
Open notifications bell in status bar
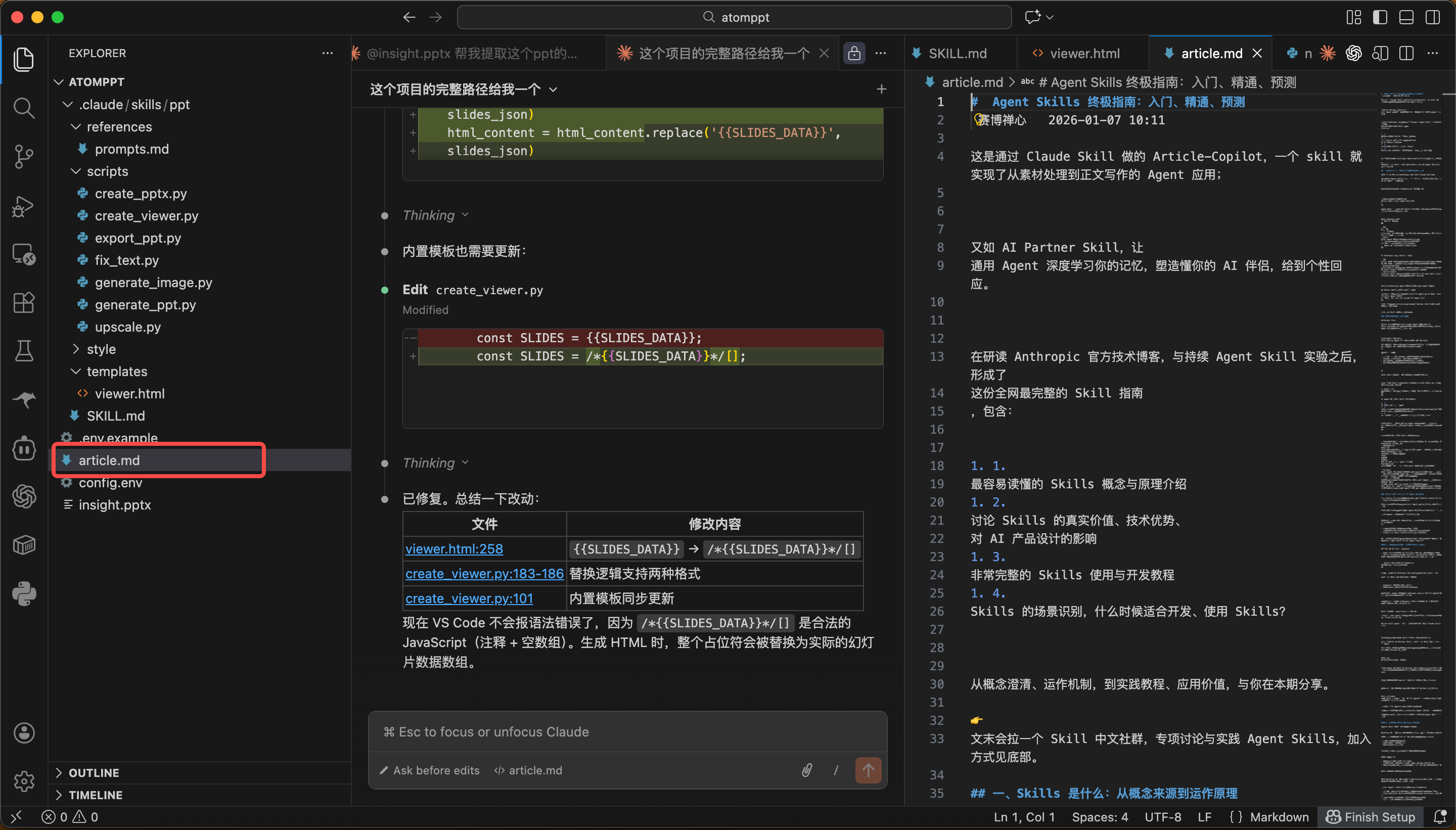coord(1440,817)
